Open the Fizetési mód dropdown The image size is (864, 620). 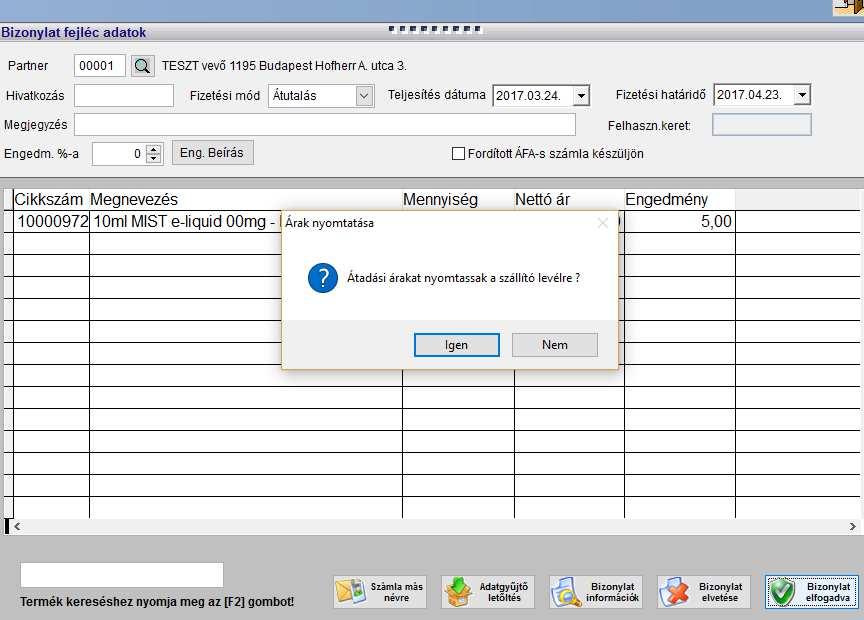click(x=364, y=96)
